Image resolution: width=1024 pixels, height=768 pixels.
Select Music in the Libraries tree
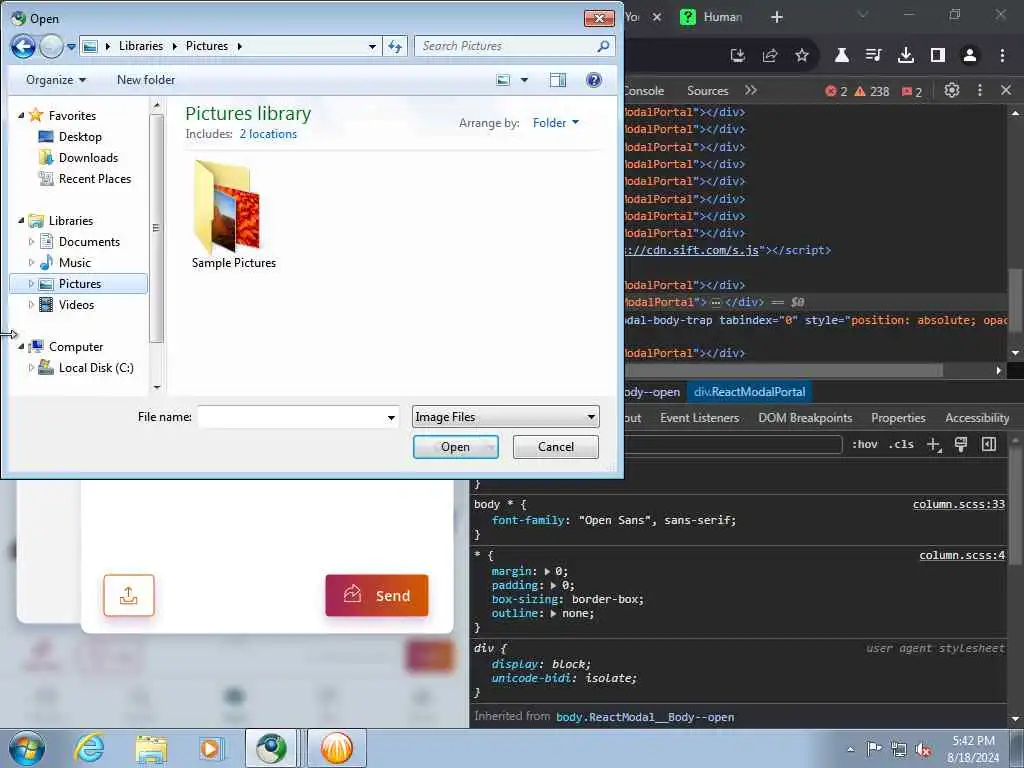click(x=74, y=263)
